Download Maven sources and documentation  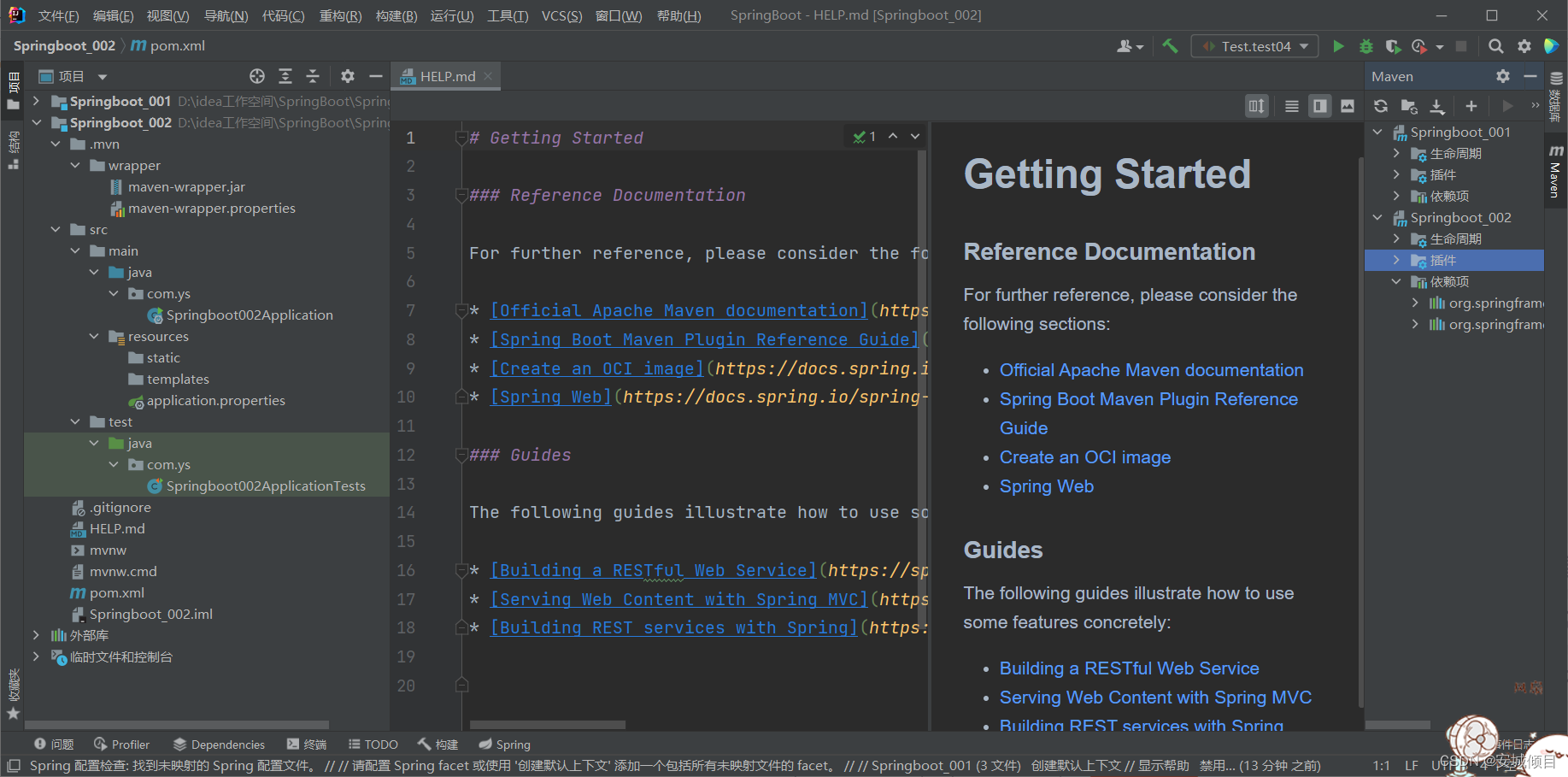coord(1438,106)
